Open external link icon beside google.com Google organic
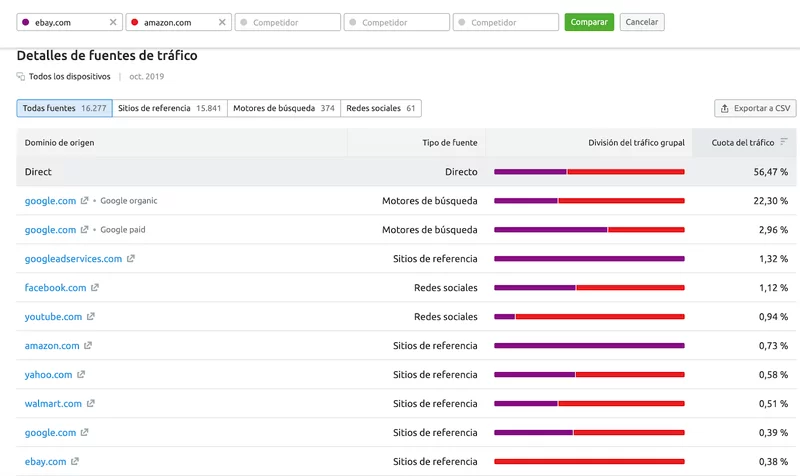The height and width of the screenshot is (476, 800). tap(85, 201)
